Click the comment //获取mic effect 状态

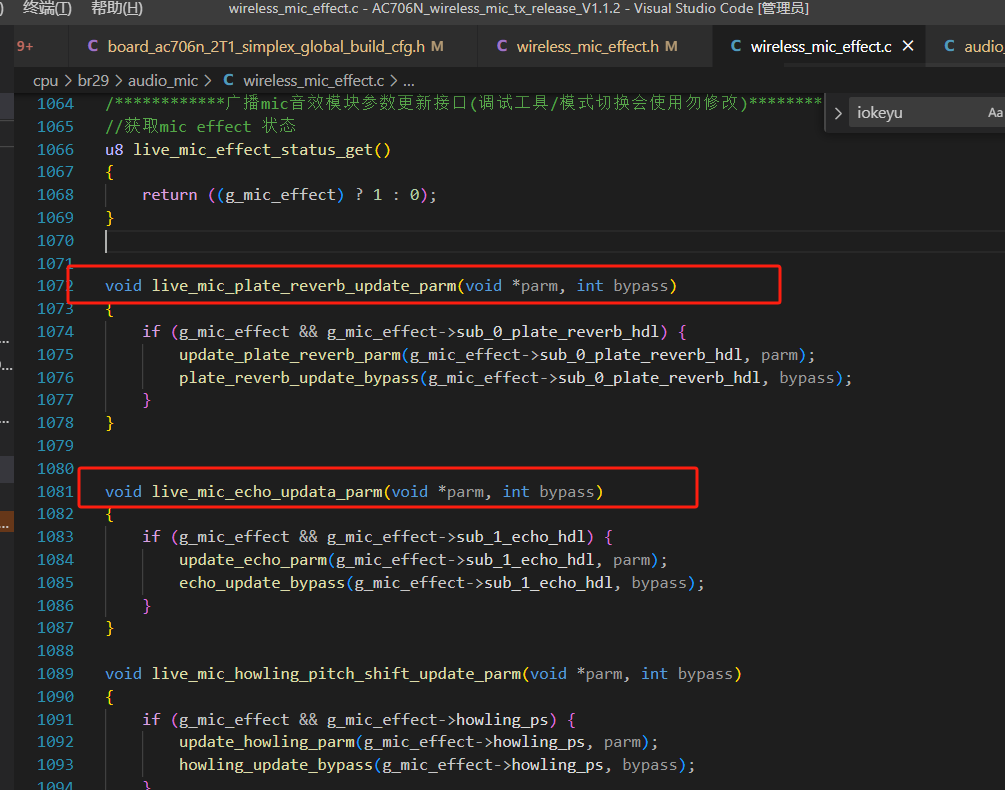point(201,126)
